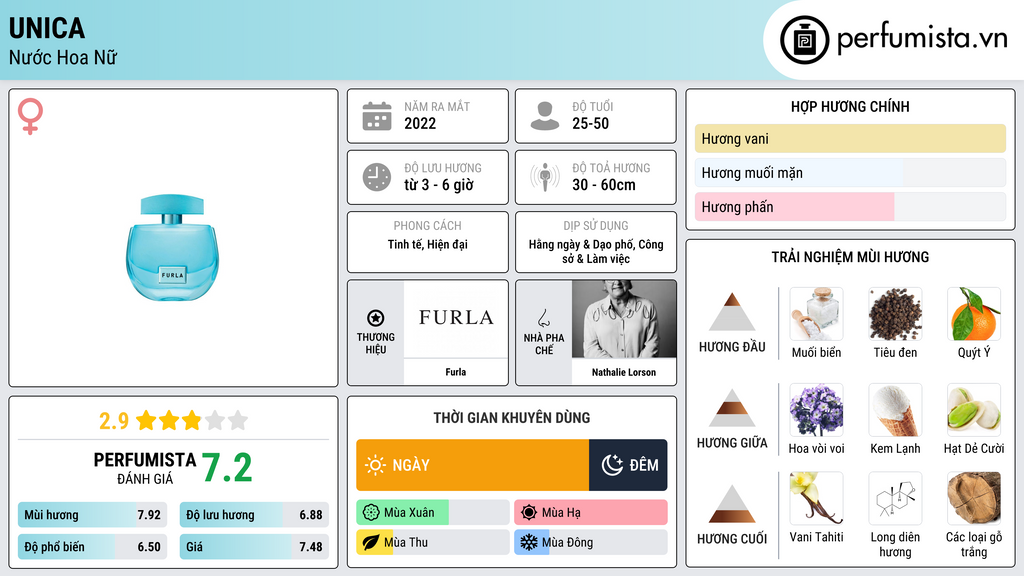Screen dimensions: 1024x576
Task: Click the Hương đầu pyramid icon
Action: 732,312
